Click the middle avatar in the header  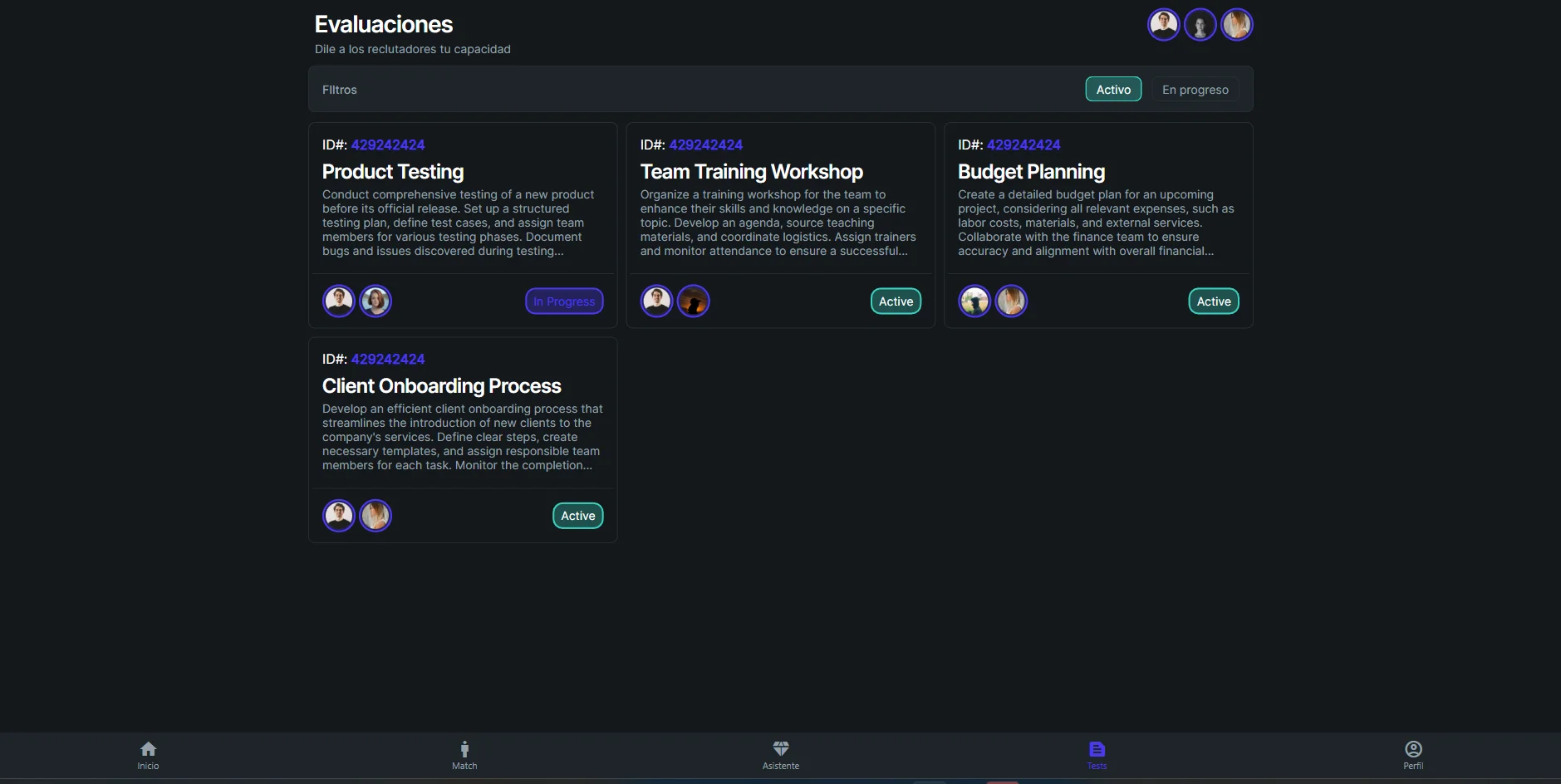click(1200, 25)
